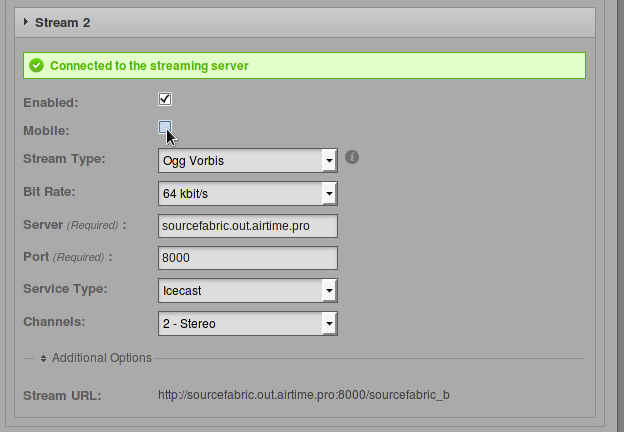Viewport: 624px width, 432px height.
Task: Untick the Enabled checkbox
Action: (165, 99)
